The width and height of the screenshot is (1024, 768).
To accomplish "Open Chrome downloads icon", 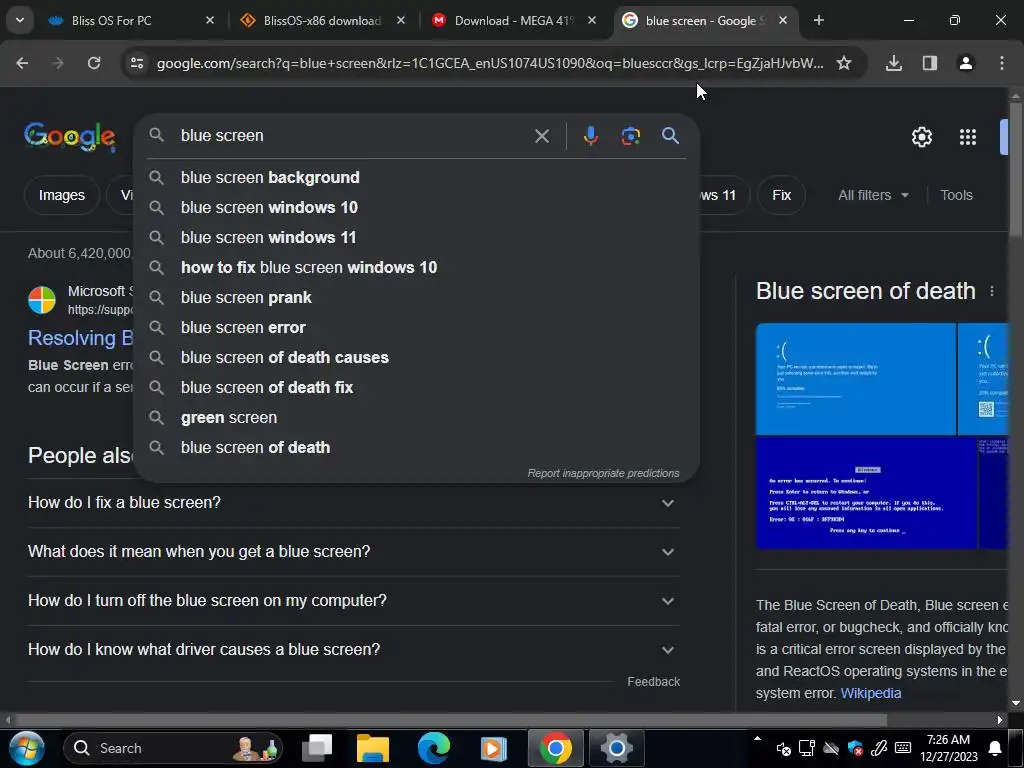I will pos(893,63).
